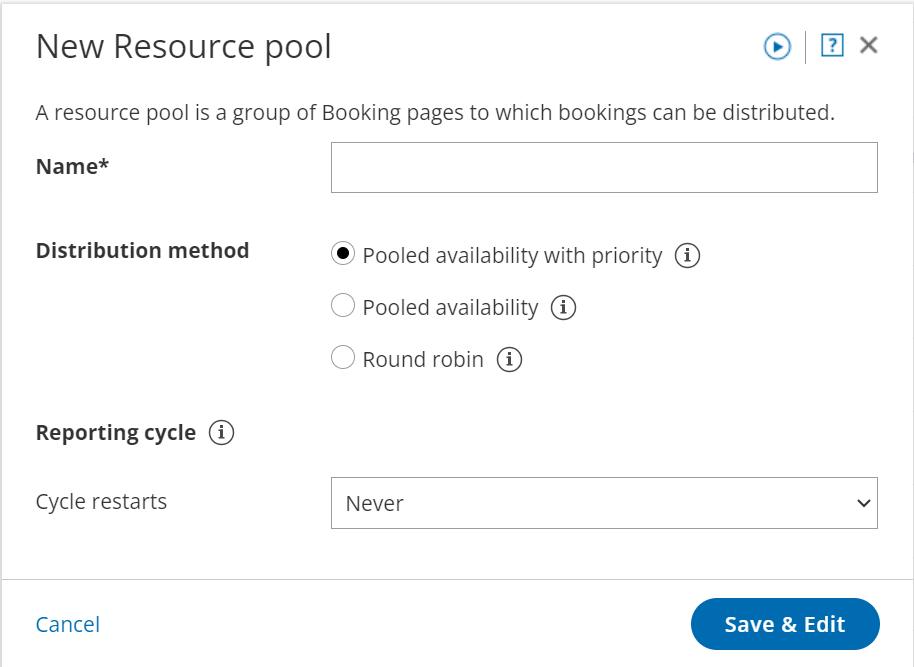This screenshot has height=667, width=914.
Task: Click the info icon next to Reporting cycle
Action: tap(221, 433)
